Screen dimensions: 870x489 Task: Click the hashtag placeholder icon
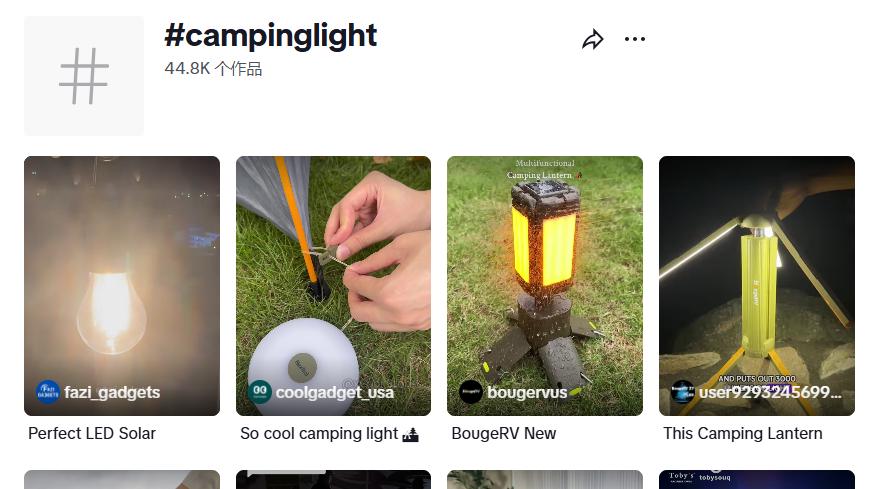click(84, 76)
